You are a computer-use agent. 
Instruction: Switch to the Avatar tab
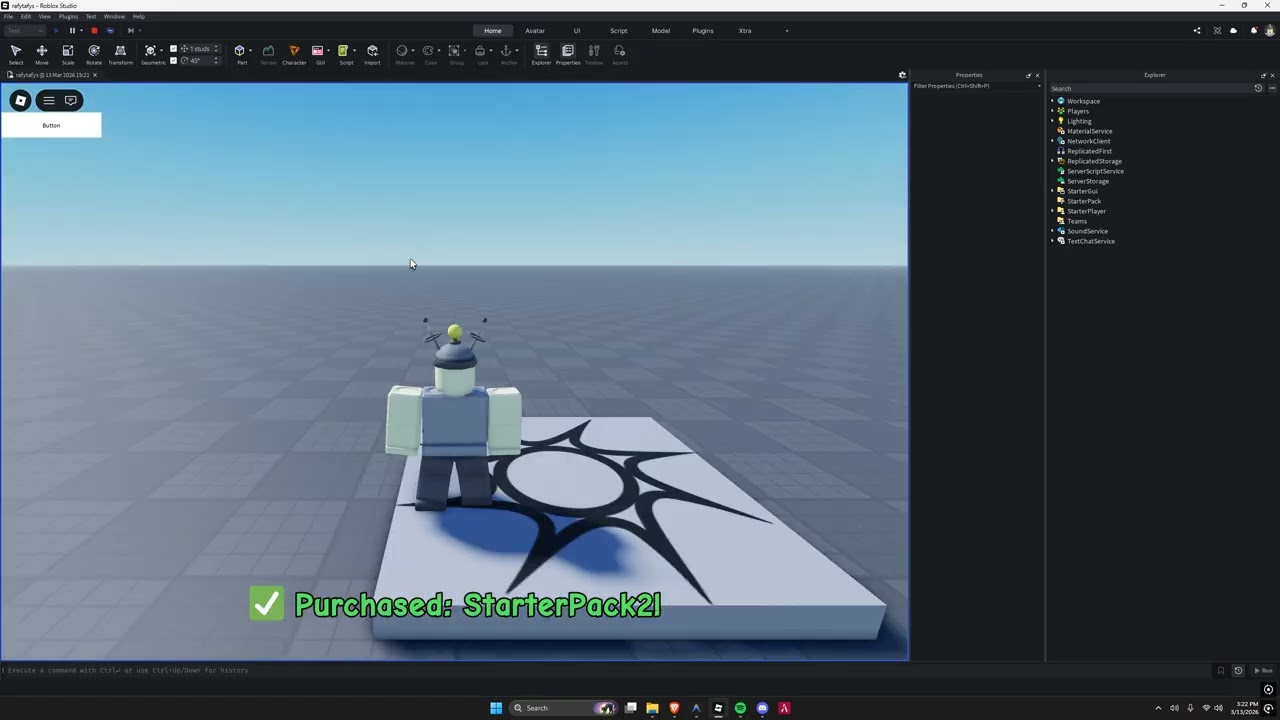click(x=535, y=31)
